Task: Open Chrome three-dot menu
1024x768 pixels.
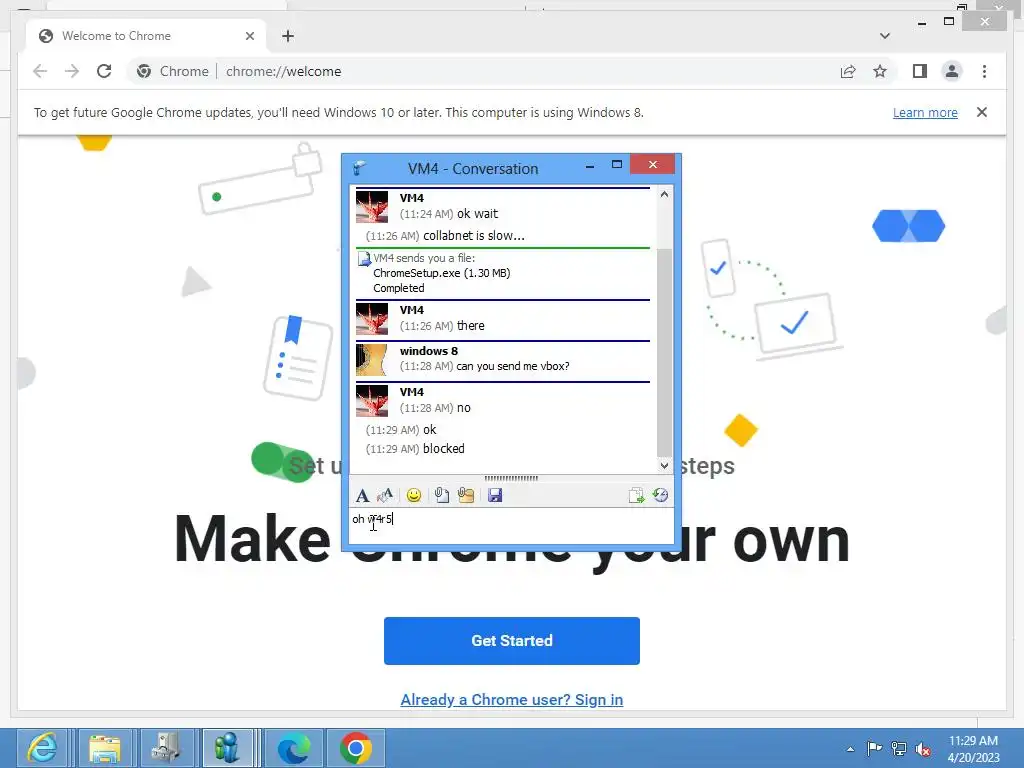Action: pyautogui.click(x=984, y=71)
